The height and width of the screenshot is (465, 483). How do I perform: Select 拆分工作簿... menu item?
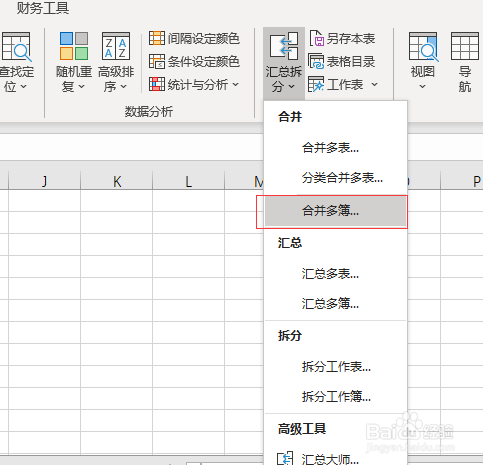[336, 396]
